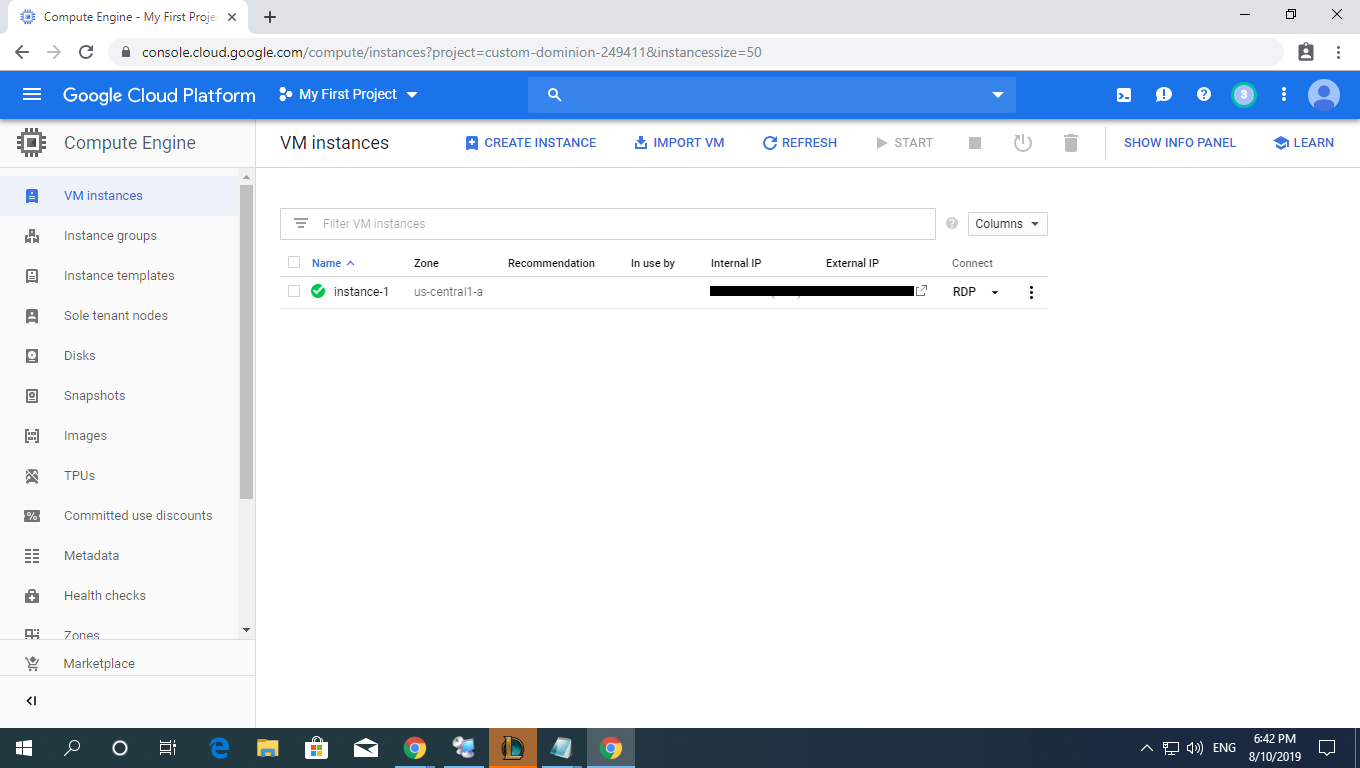Open Health checks in the sidebar
This screenshot has width=1360, height=768.
point(120,596)
